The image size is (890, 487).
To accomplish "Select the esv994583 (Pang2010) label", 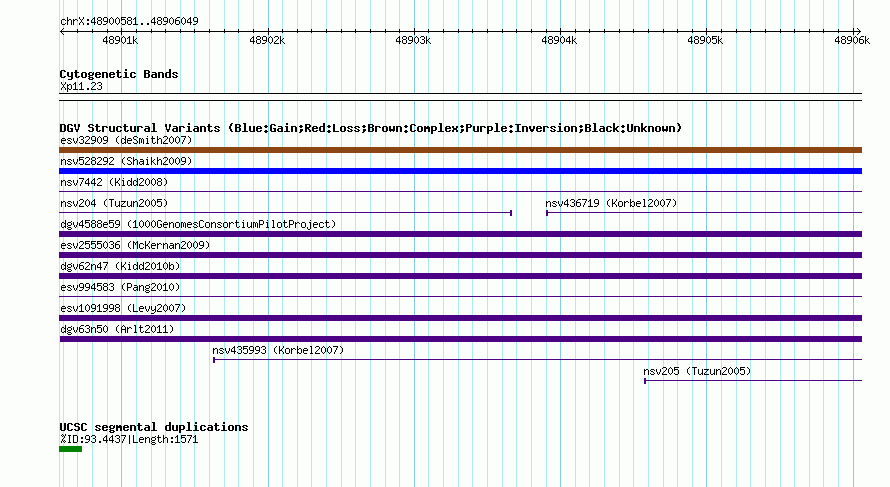I will click(120, 287).
